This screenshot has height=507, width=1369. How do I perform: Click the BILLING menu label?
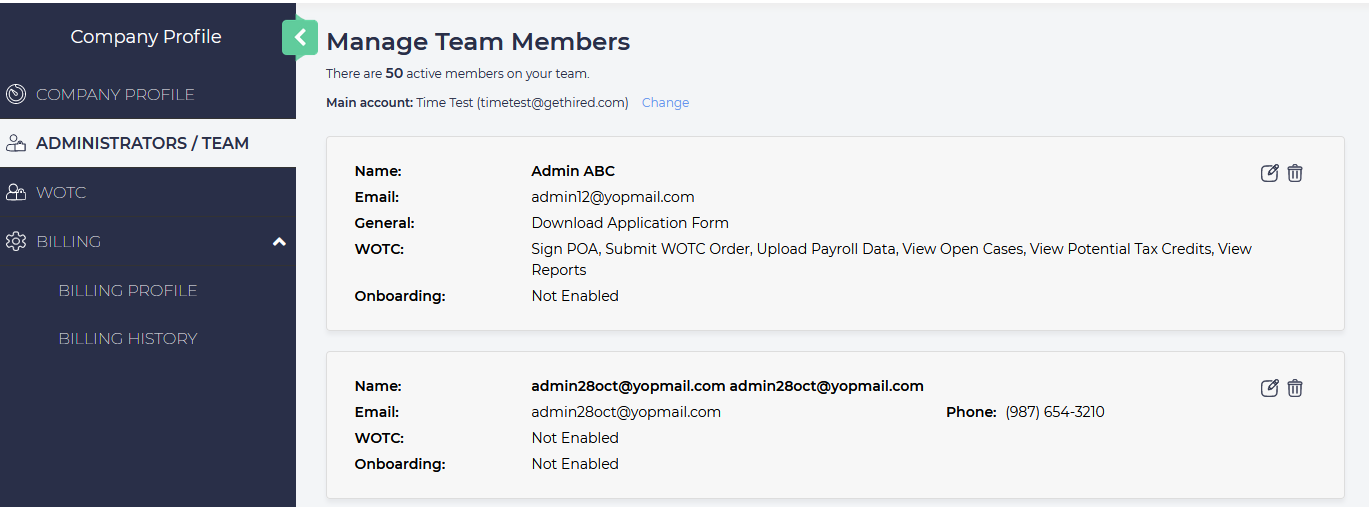(x=69, y=241)
